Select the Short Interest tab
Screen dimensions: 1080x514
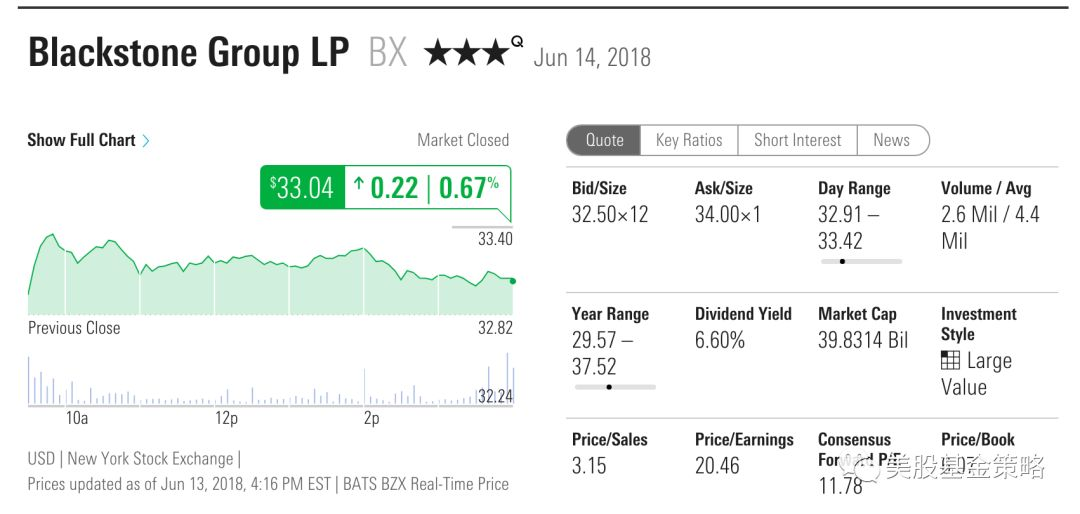(x=797, y=140)
